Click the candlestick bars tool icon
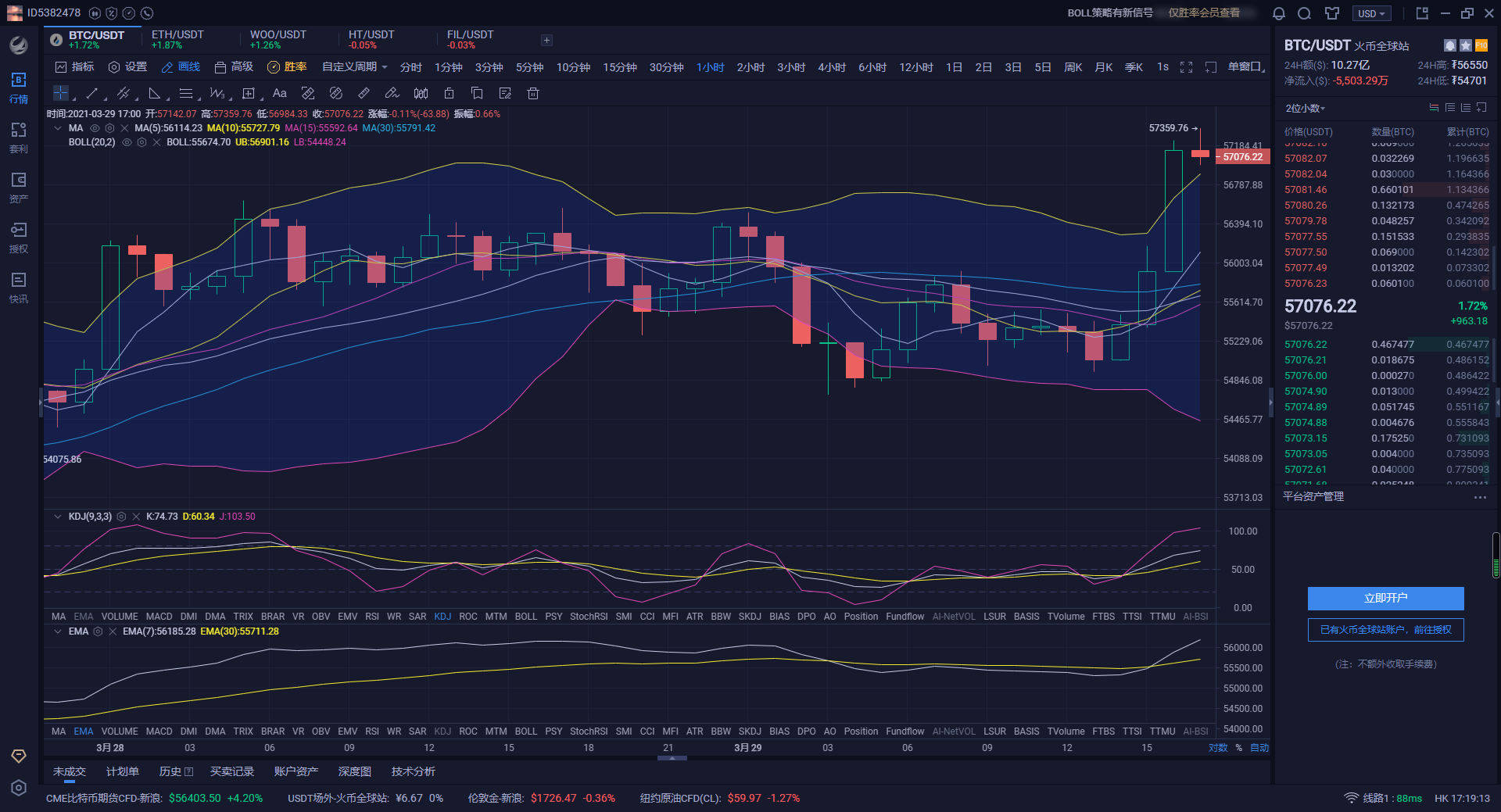 [421, 93]
